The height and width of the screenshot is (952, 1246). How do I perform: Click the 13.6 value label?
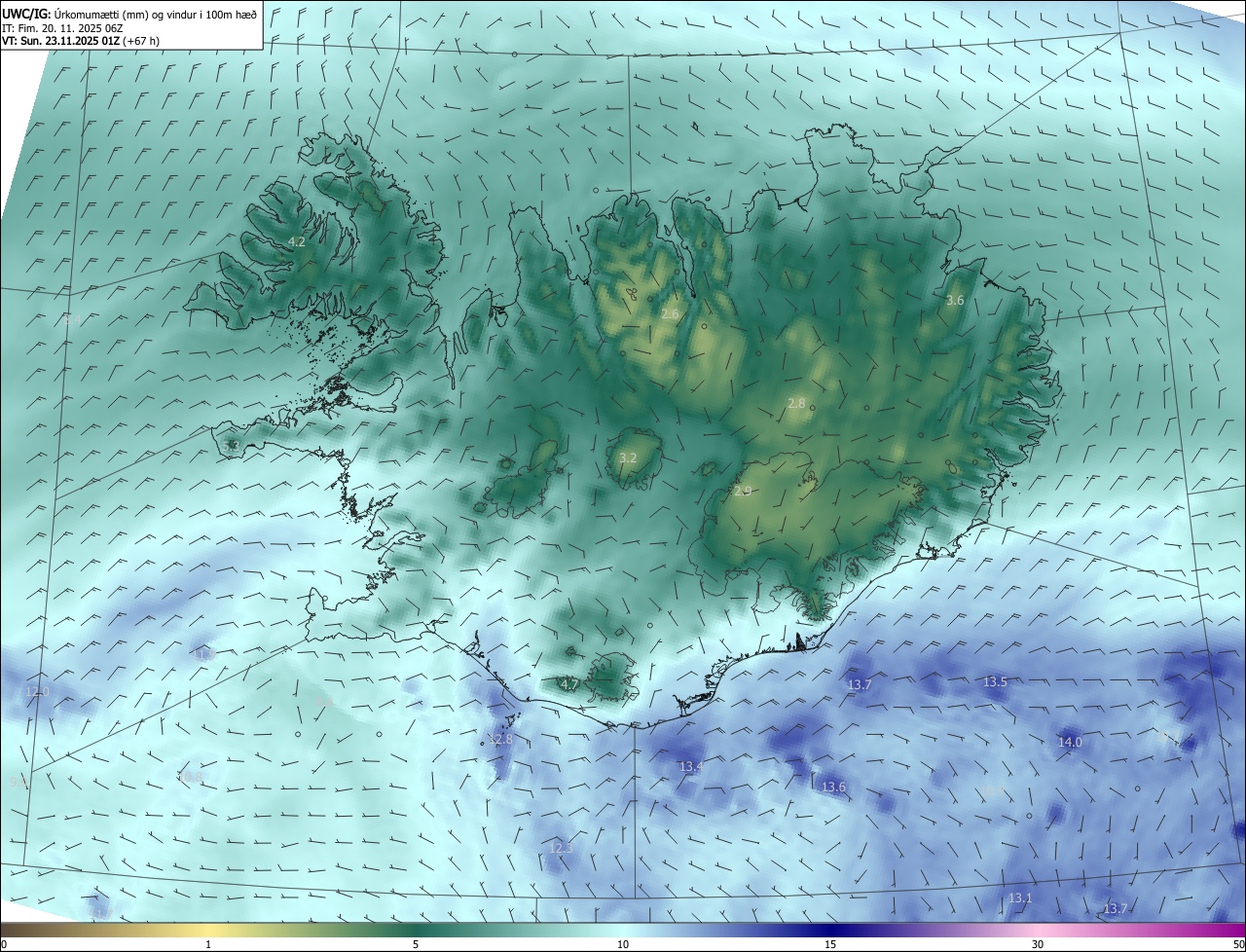(833, 787)
